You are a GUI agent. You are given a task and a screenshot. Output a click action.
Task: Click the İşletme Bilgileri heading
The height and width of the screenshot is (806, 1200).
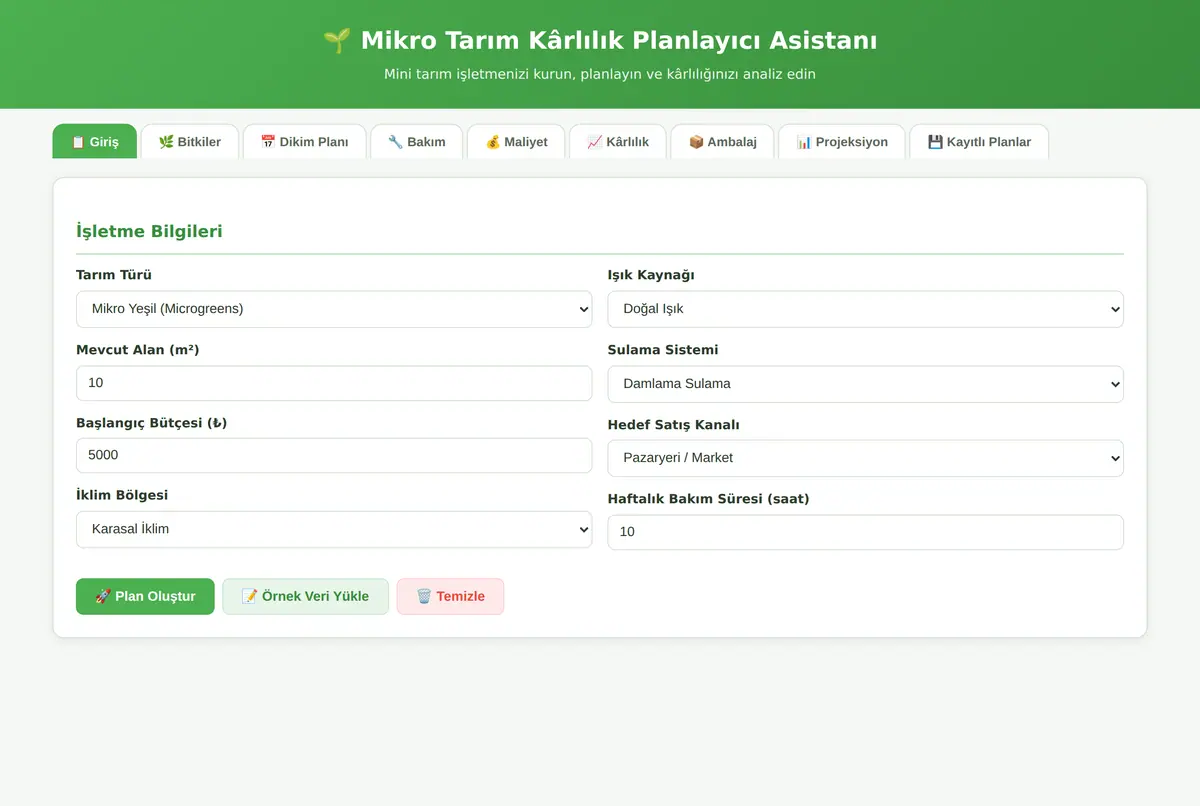pyautogui.click(x=149, y=231)
